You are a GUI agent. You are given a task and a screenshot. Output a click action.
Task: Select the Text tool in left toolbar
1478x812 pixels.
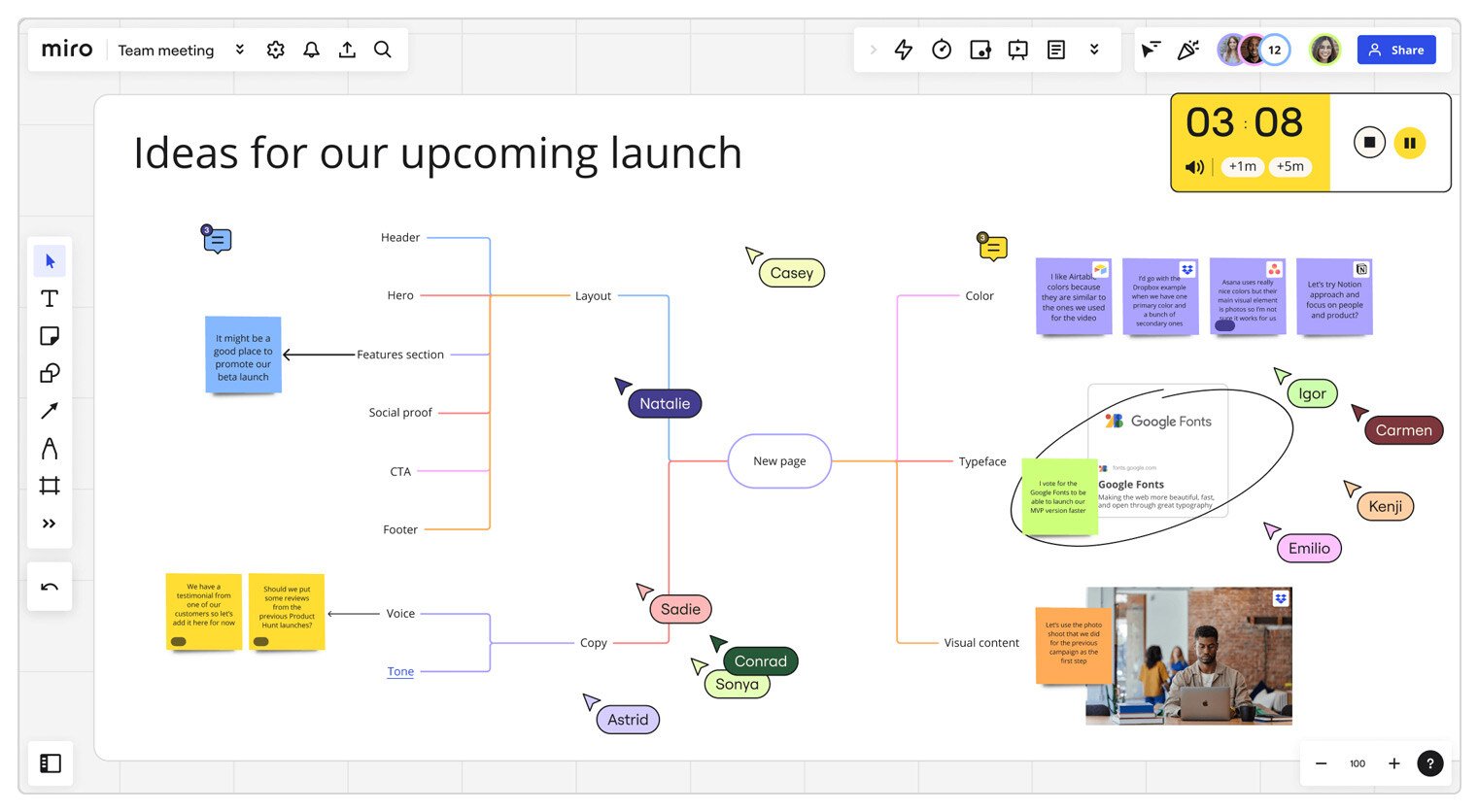pyautogui.click(x=50, y=298)
